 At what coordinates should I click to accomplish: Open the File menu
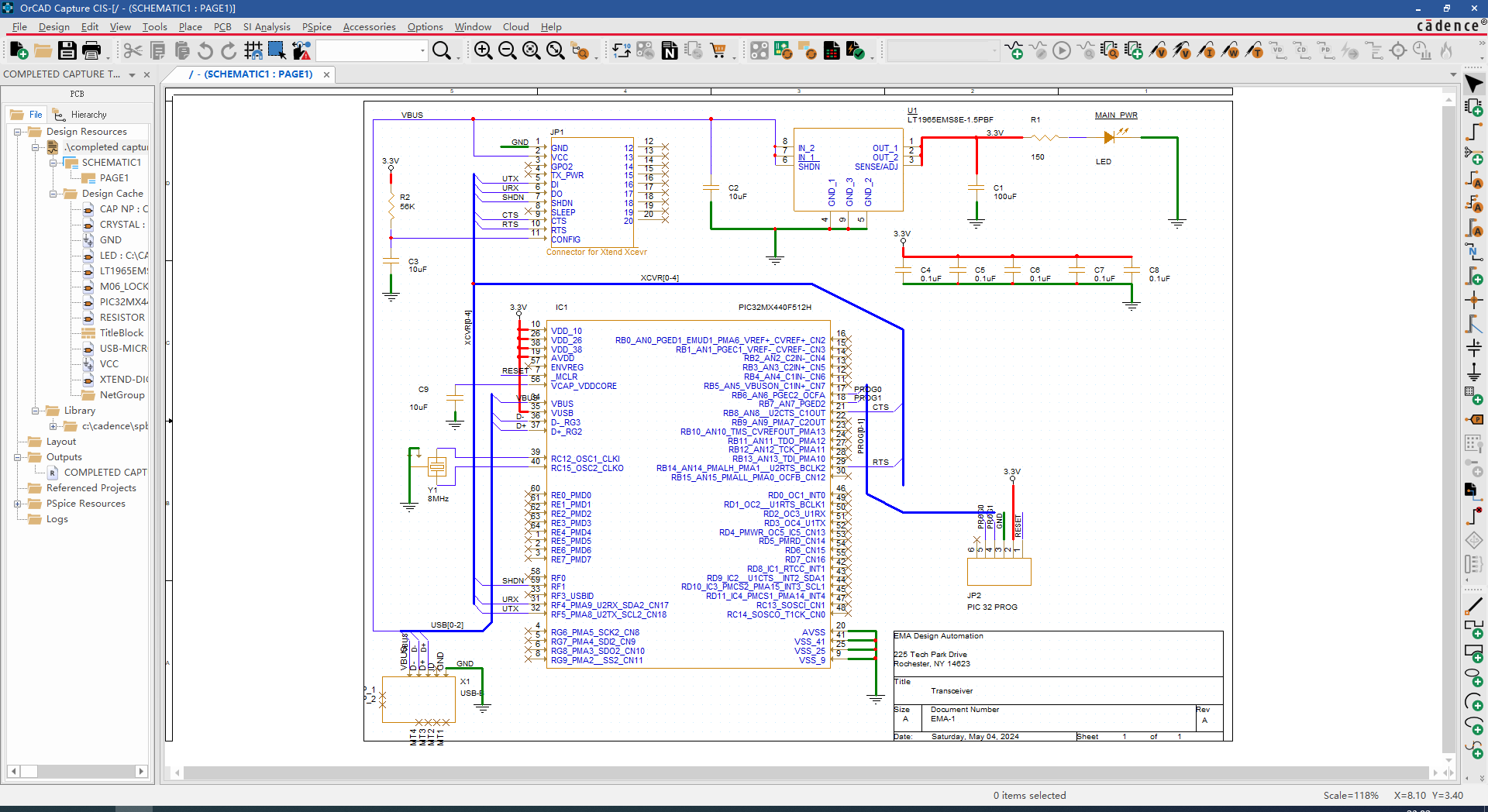pyautogui.click(x=19, y=26)
